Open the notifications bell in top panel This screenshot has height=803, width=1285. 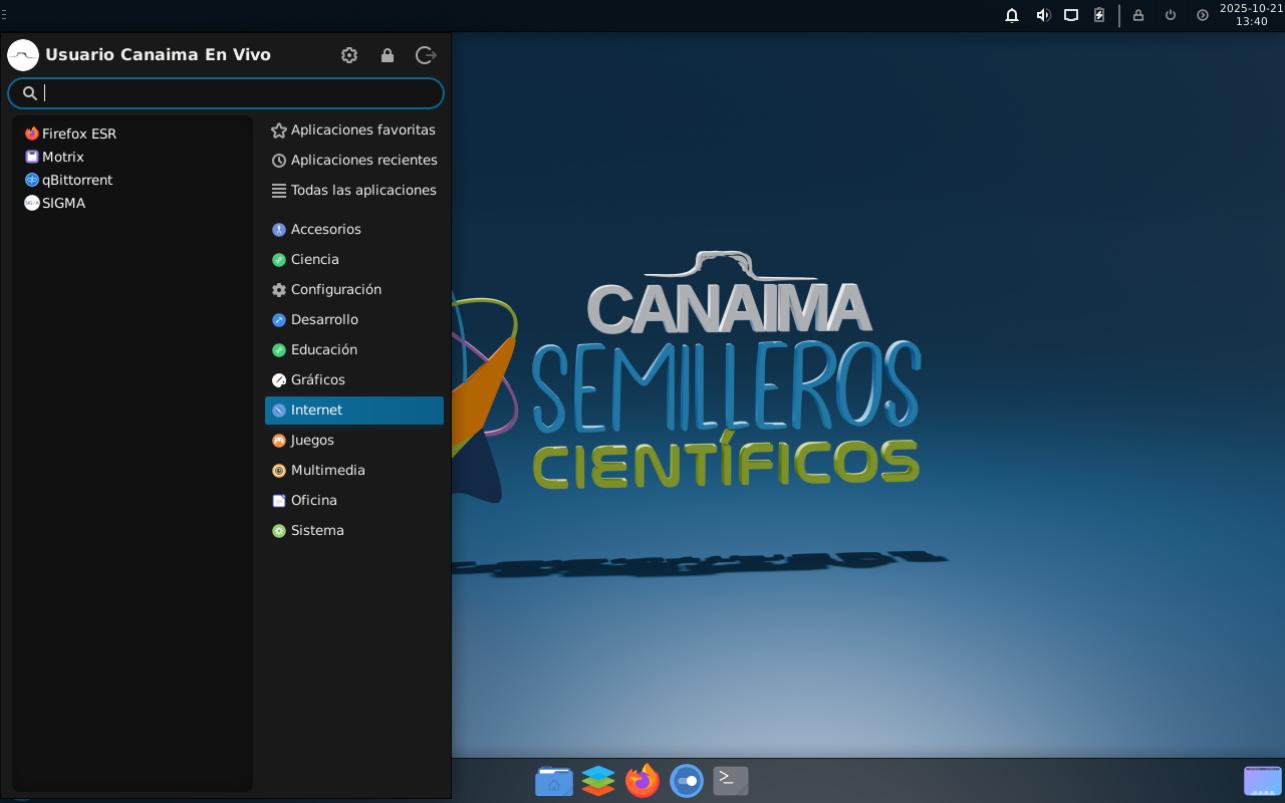[1012, 15]
